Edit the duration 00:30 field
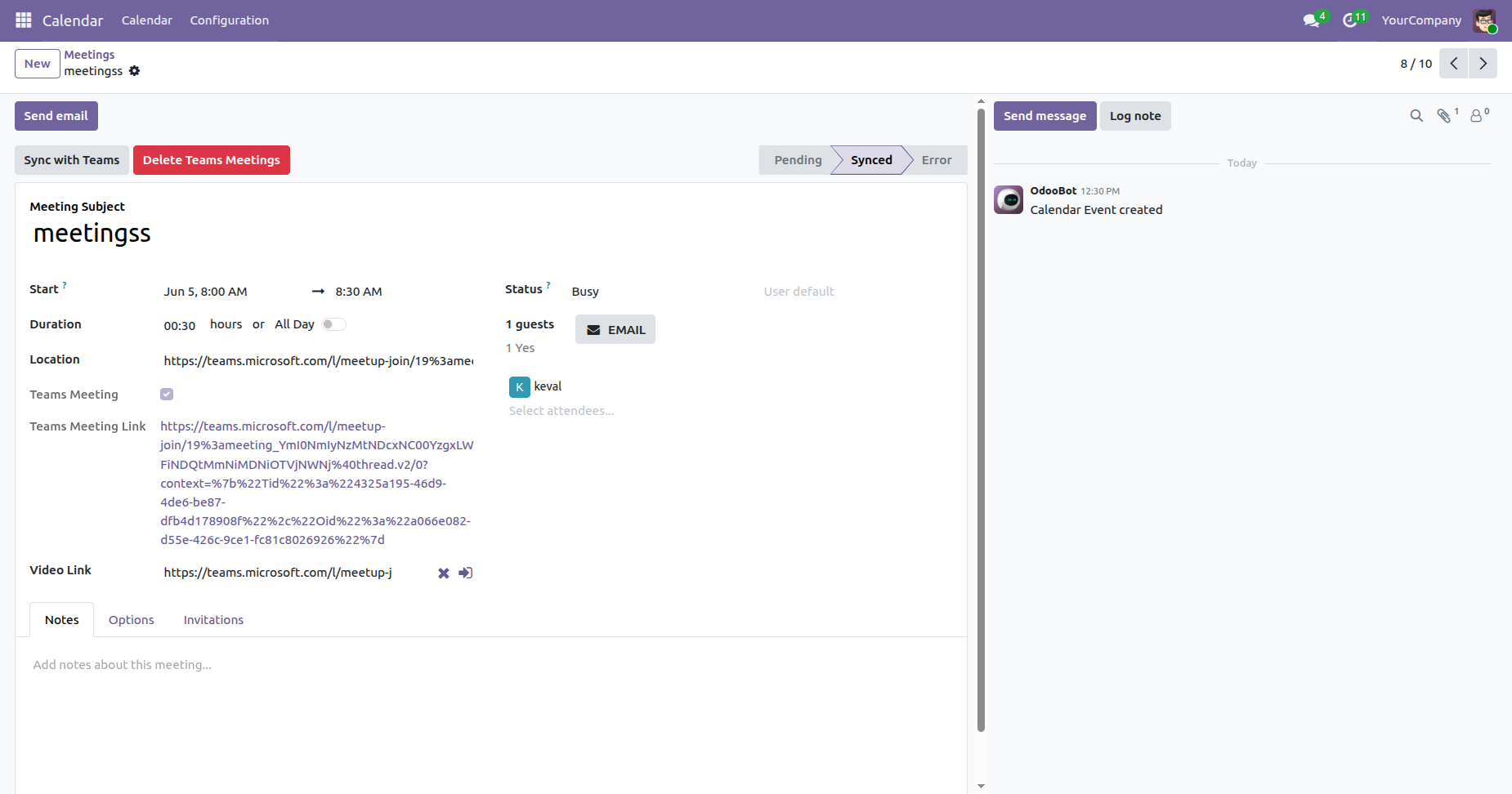1512x794 pixels. pos(180,326)
